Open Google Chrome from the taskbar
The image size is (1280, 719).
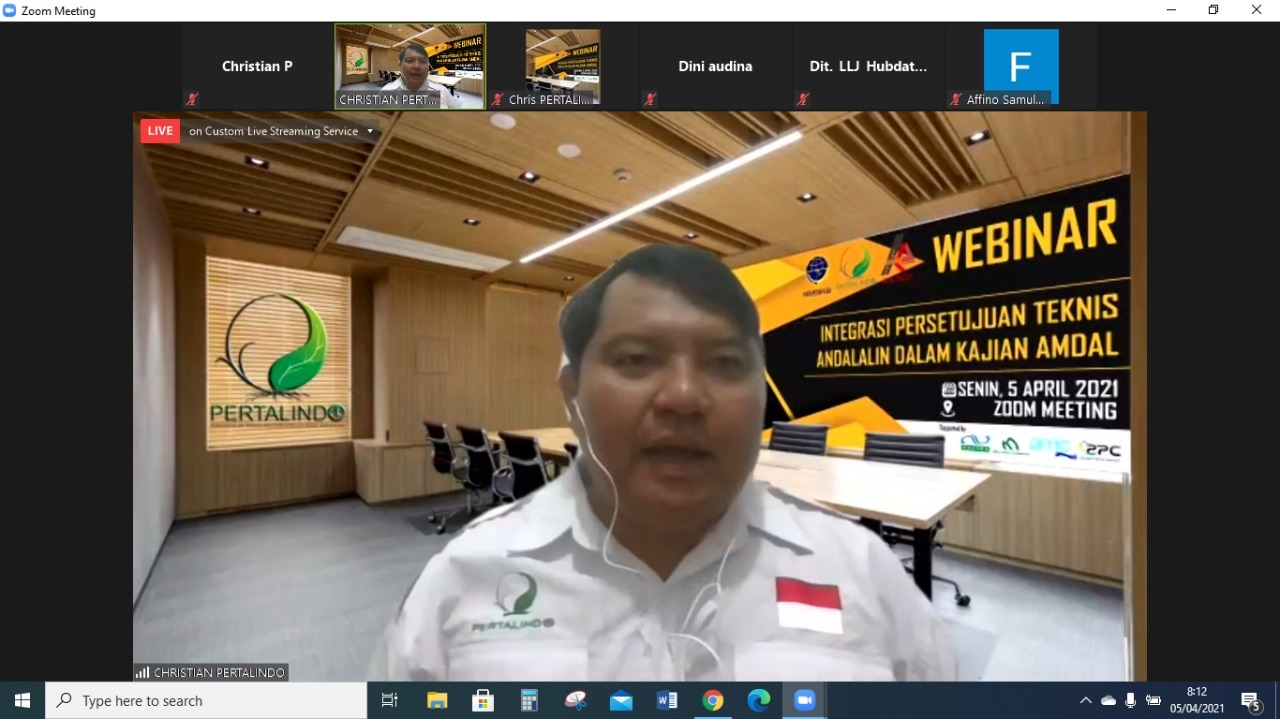tap(713, 701)
